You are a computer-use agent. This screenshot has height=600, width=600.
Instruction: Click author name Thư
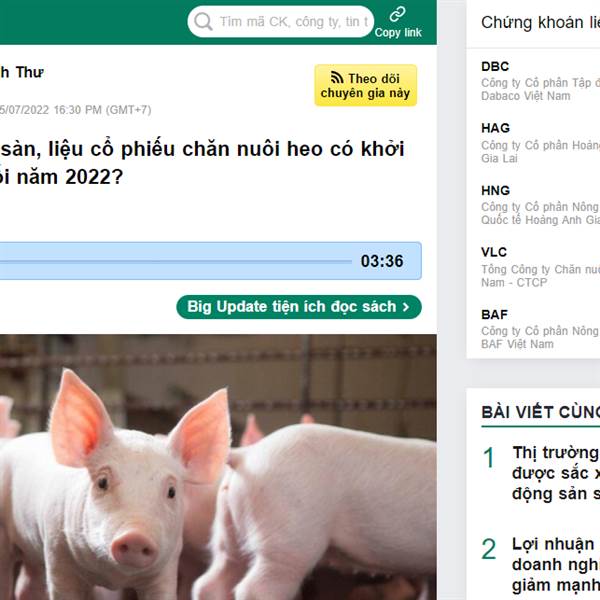29,72
